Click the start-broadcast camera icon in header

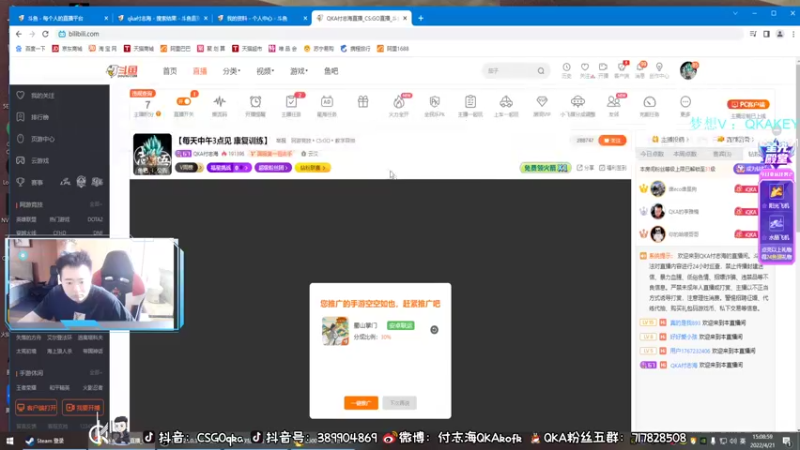tap(603, 70)
